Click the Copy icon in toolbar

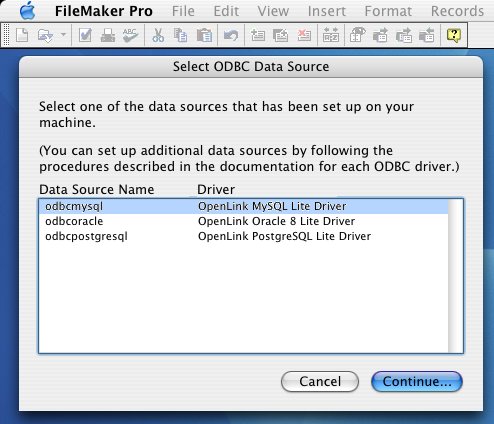180,35
